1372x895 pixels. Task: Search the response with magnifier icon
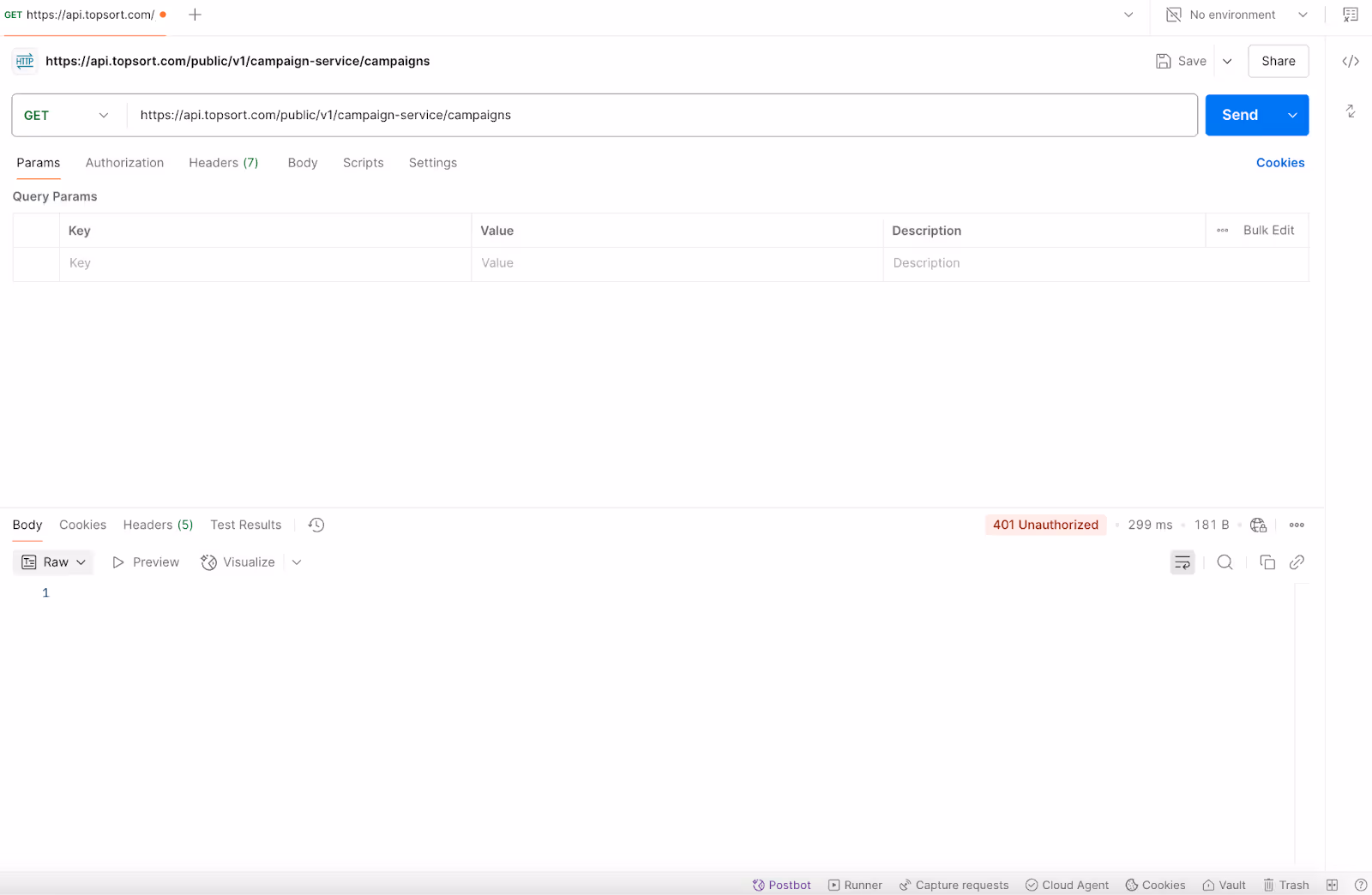tap(1225, 562)
